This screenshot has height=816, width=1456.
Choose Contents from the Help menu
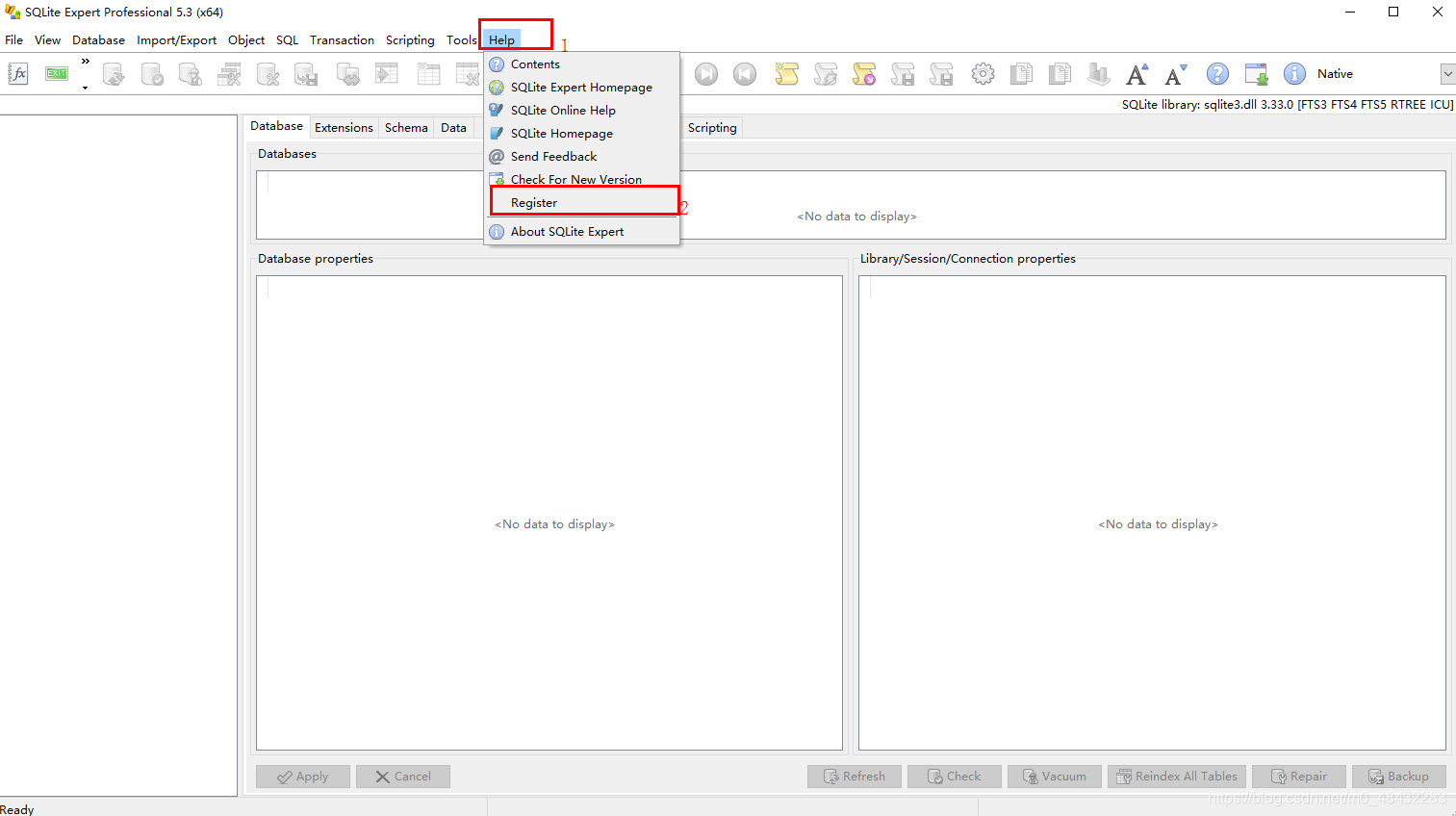pos(582,64)
